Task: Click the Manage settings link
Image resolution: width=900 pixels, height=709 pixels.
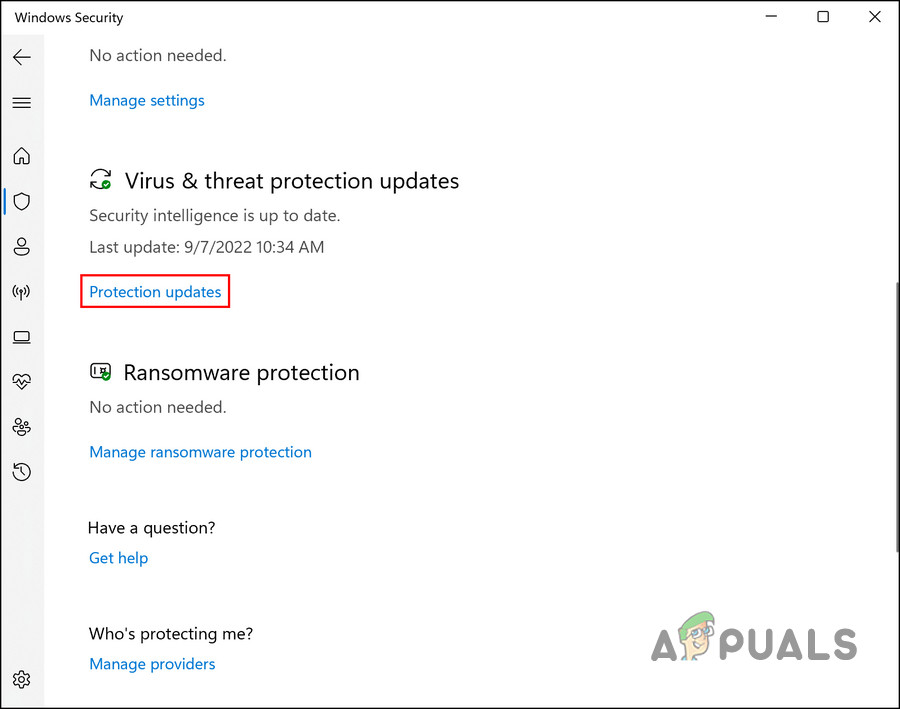Action: [147, 100]
